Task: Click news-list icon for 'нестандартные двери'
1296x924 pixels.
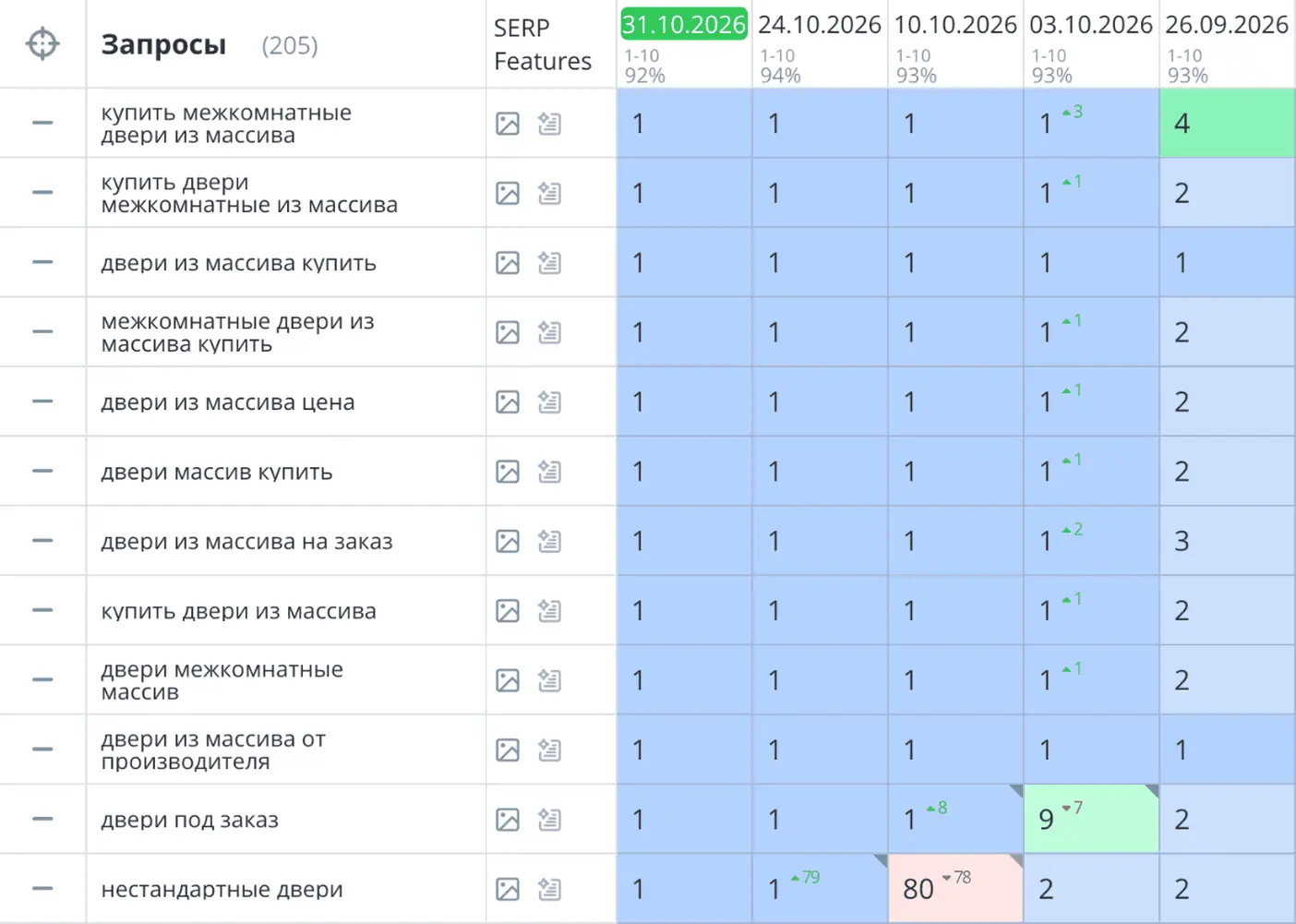Action: [549, 889]
